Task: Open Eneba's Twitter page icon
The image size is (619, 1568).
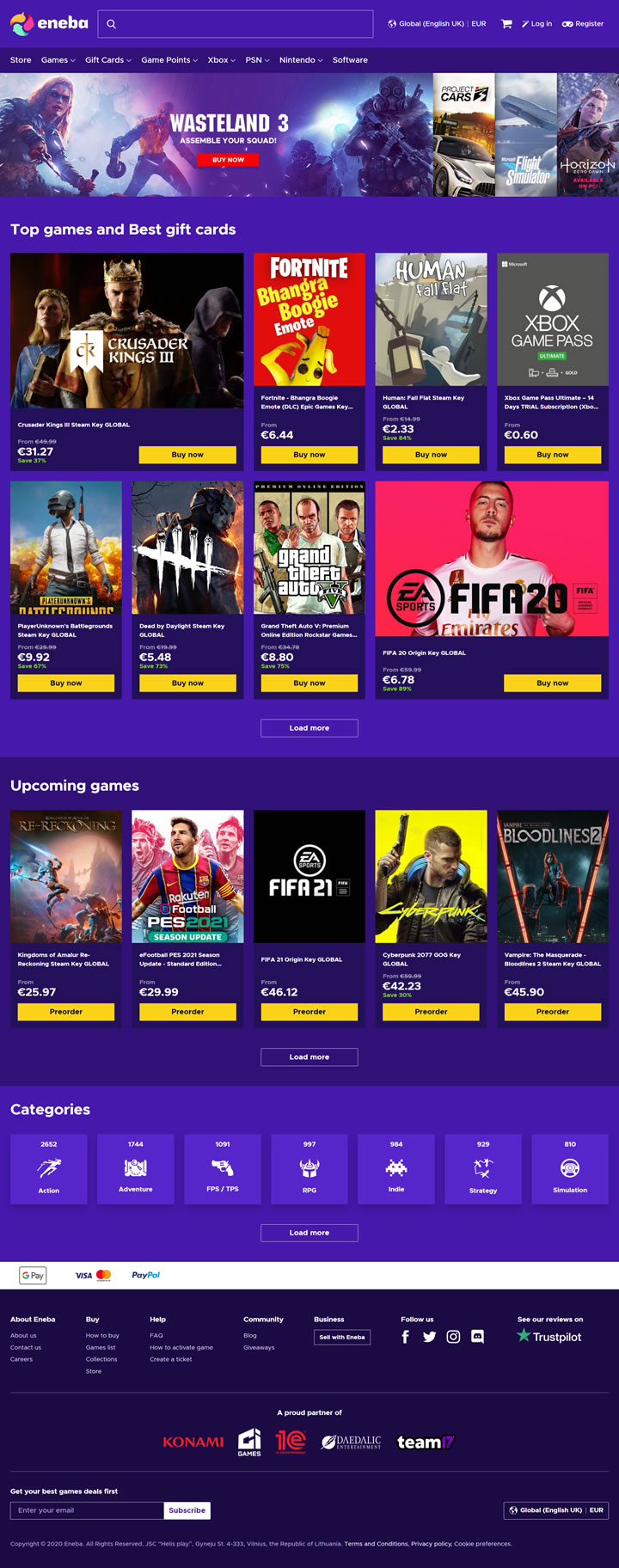Action: point(430,1337)
